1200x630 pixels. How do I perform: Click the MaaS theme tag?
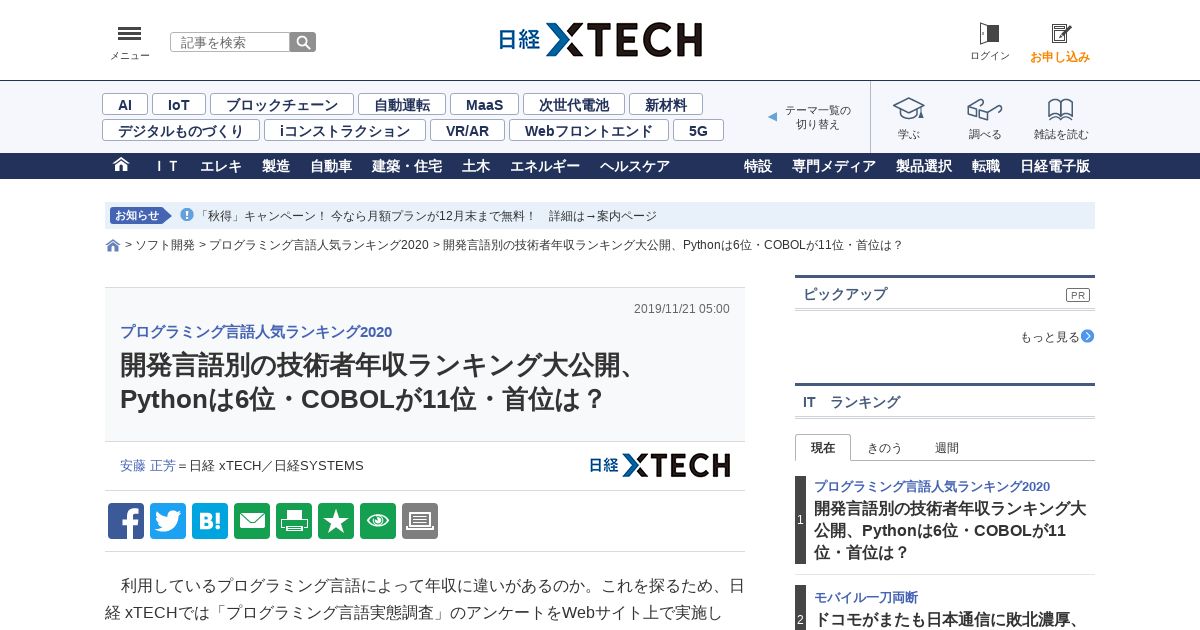tap(484, 104)
